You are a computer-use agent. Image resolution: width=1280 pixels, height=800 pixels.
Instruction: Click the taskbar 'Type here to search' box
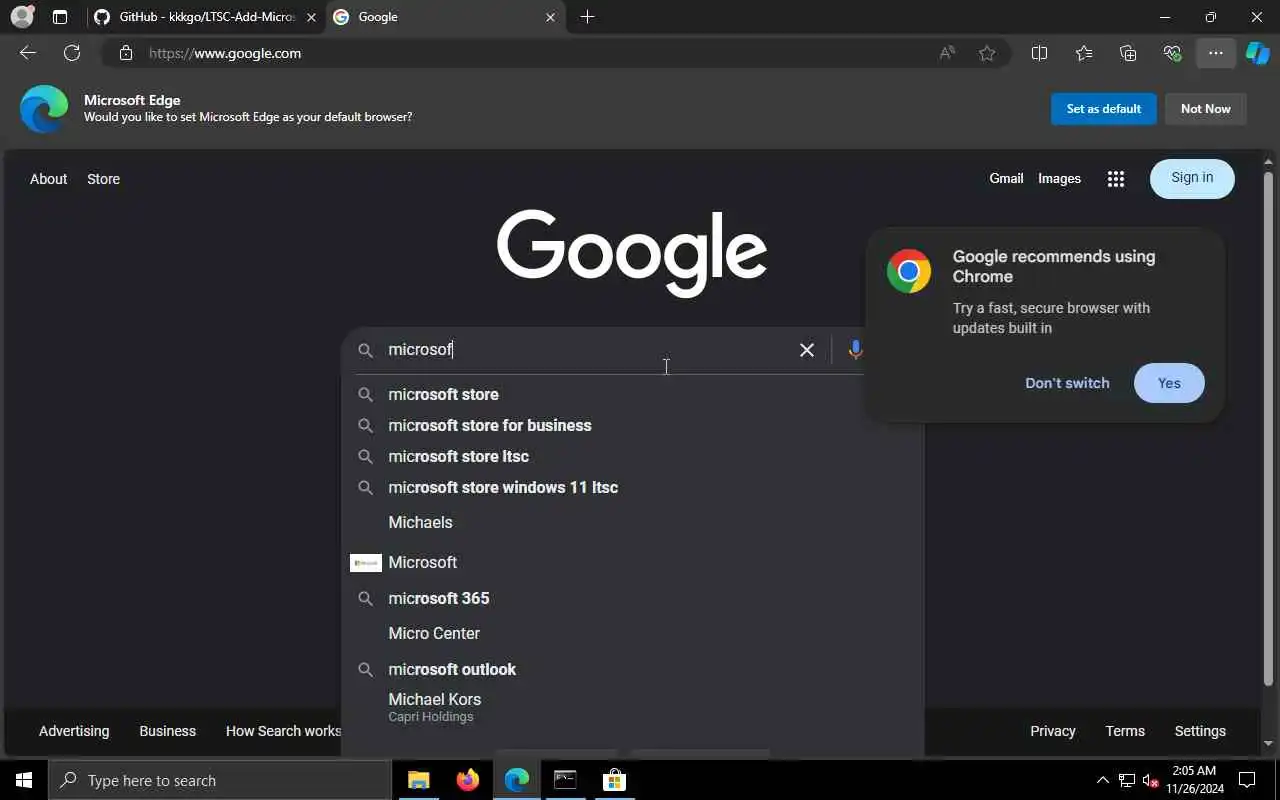220,780
